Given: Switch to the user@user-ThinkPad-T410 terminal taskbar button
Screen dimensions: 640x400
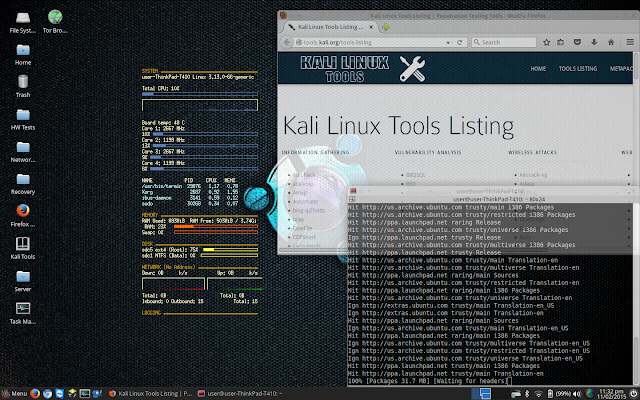Looking at the screenshot, I should [240, 393].
